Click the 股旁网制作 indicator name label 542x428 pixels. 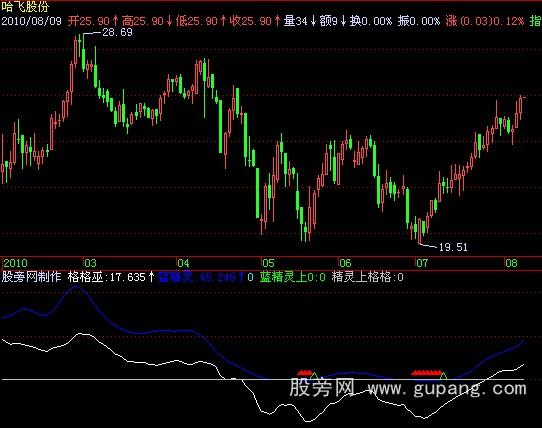tap(31, 277)
